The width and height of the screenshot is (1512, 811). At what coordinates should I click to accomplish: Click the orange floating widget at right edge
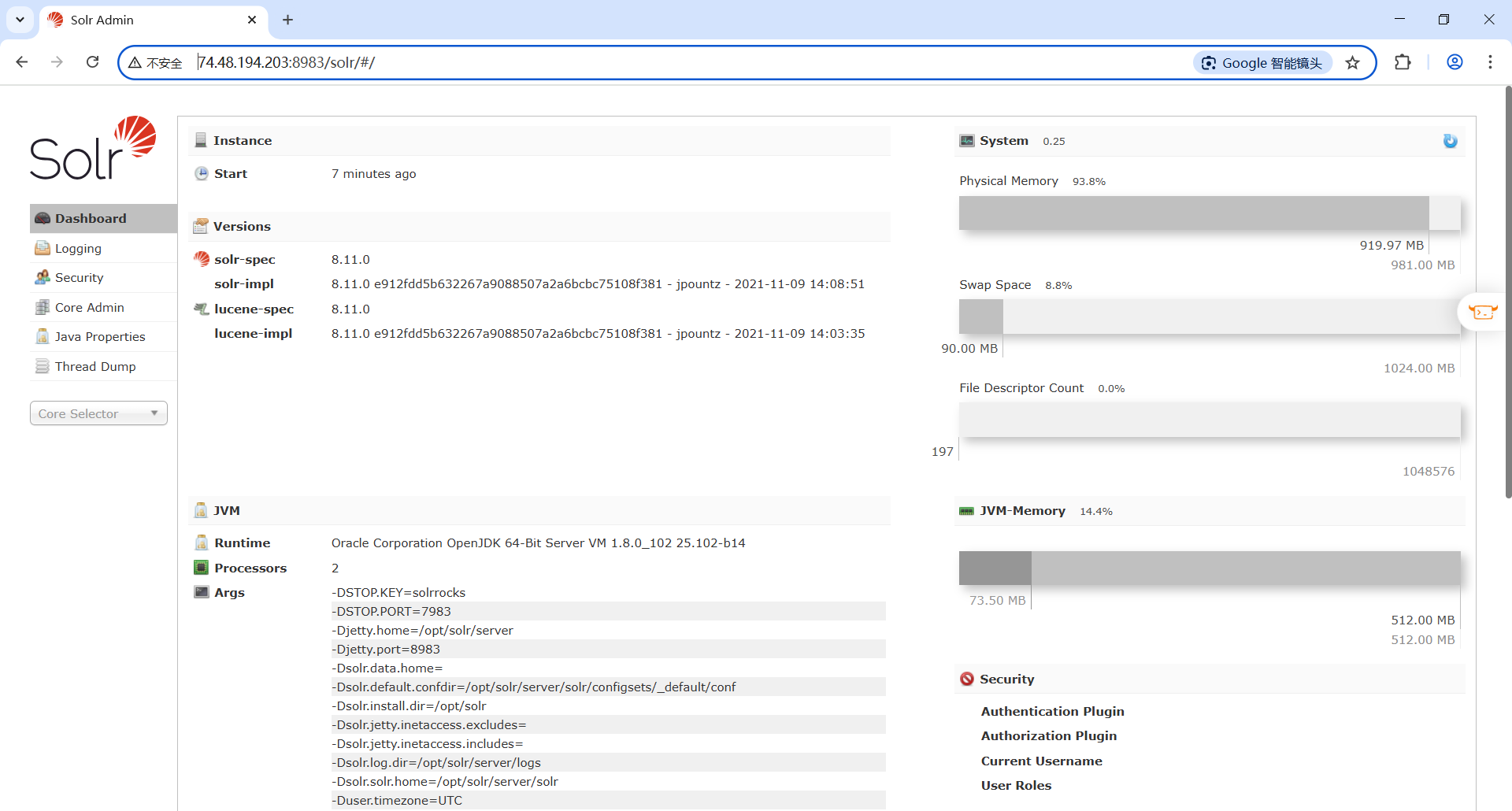pos(1483,312)
